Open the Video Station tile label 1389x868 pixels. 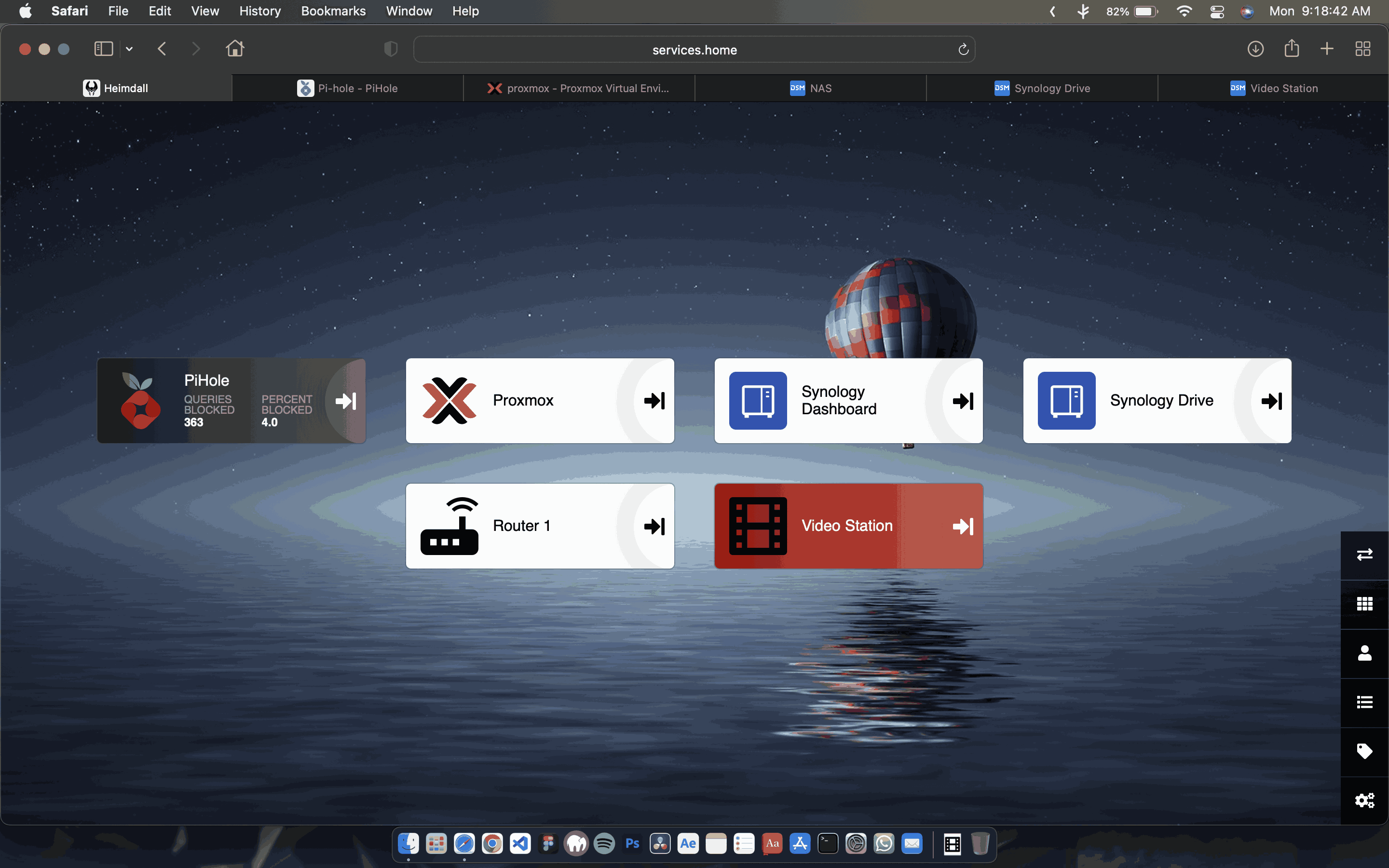tap(847, 525)
